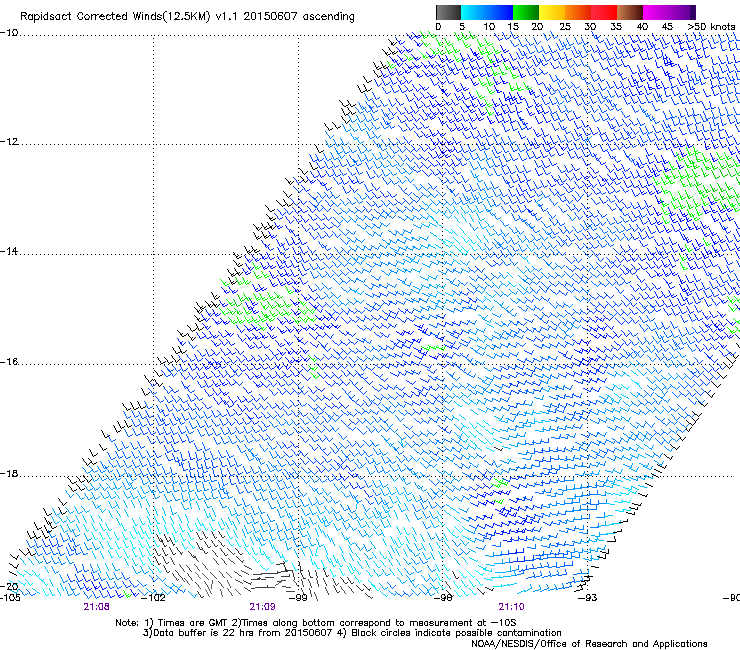
Task: Pick the red 30–35 knots legend segment
Action: pyautogui.click(x=604, y=12)
